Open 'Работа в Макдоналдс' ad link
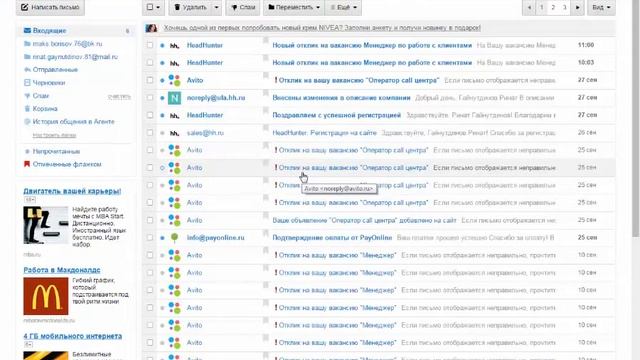The height and width of the screenshot is (360, 640). (62, 270)
